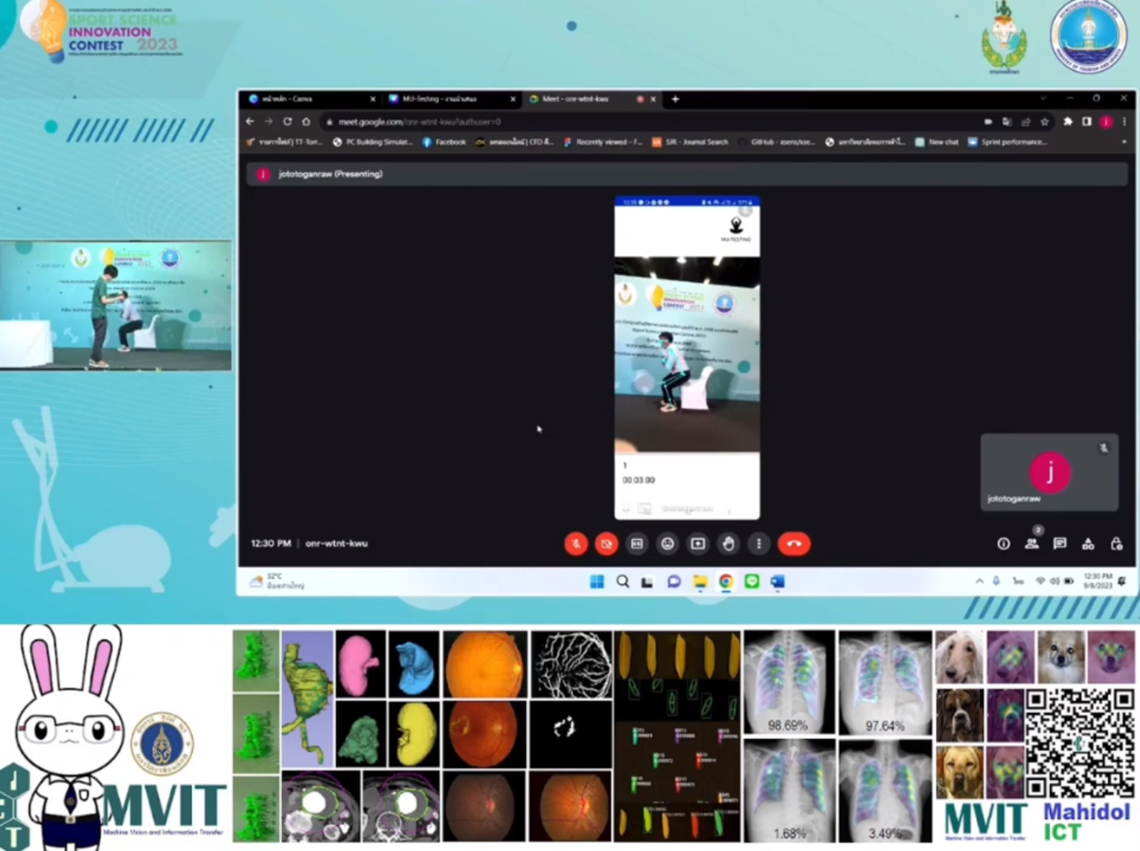1140x851 pixels.
Task: Unmute the microphone in Google Meet
Action: (x=575, y=544)
